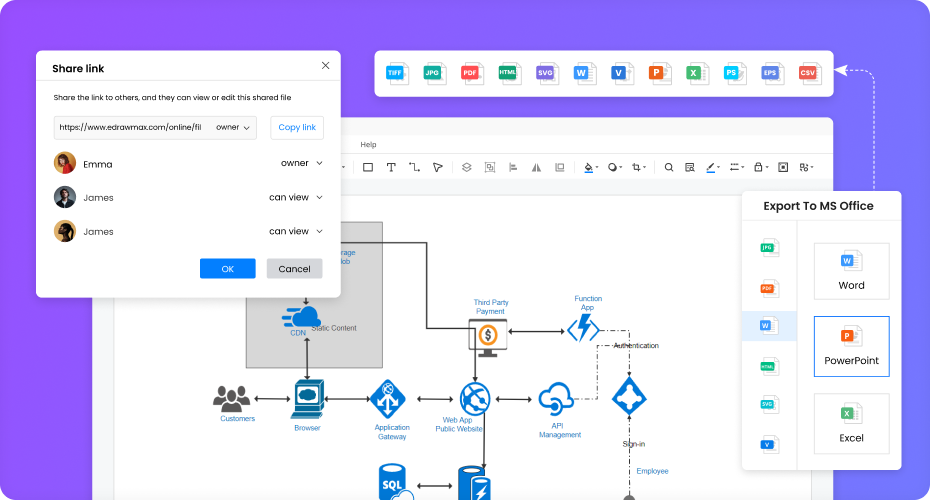Viewport: 930px width, 500px height.
Task: Select the Rectangle shape tool
Action: tap(368, 167)
